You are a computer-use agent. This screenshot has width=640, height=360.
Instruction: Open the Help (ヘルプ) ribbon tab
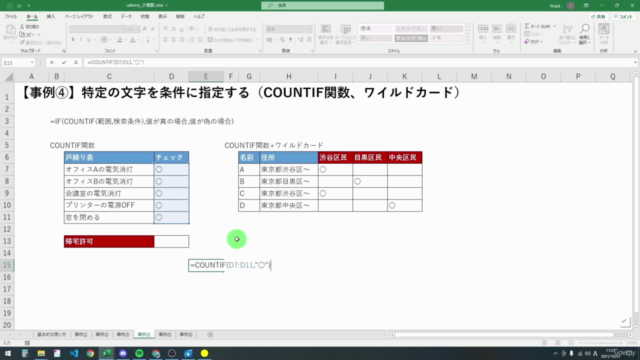coord(199,17)
